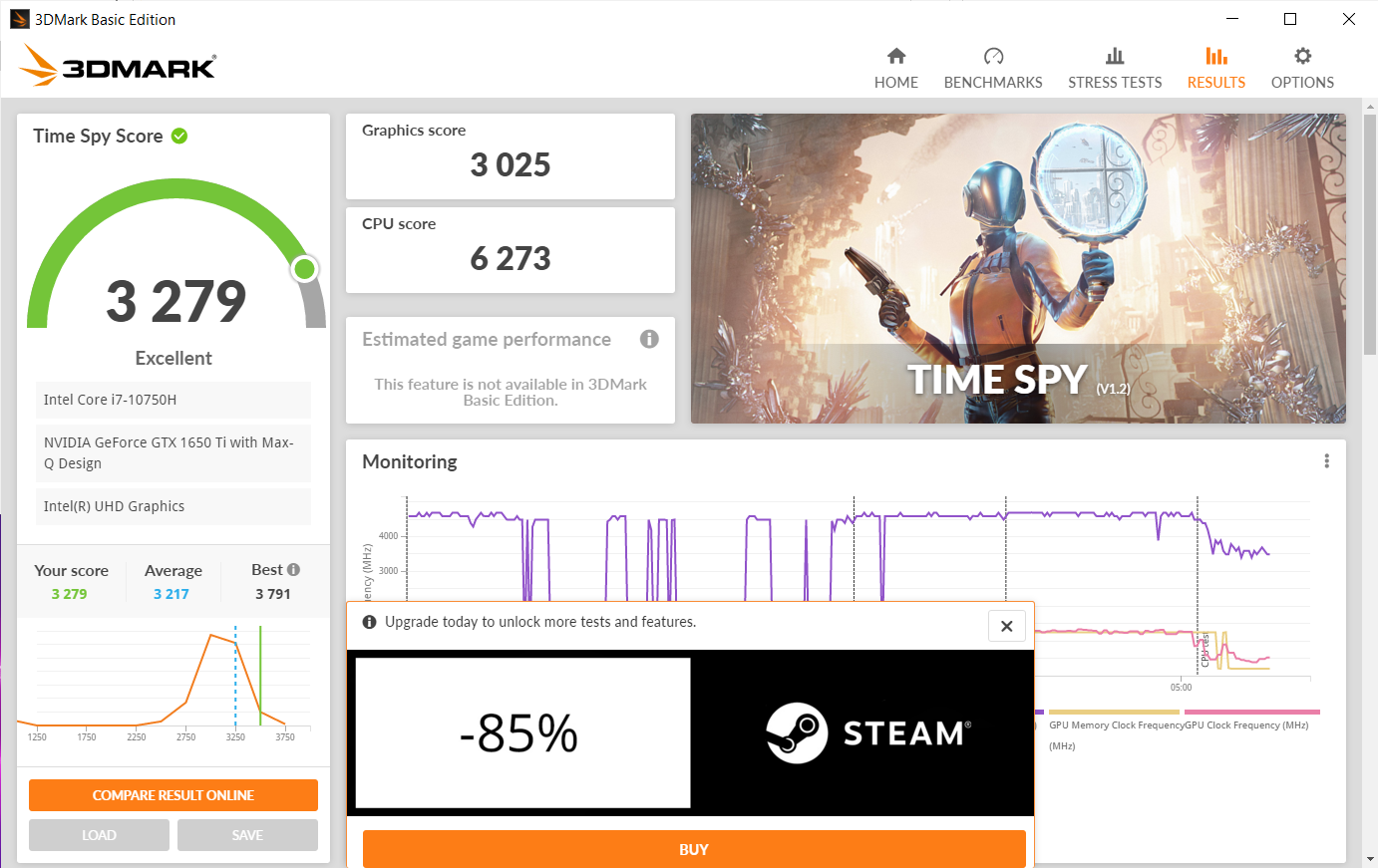Open Stress Tests chart icon
The width and height of the screenshot is (1378, 868).
point(1115,57)
